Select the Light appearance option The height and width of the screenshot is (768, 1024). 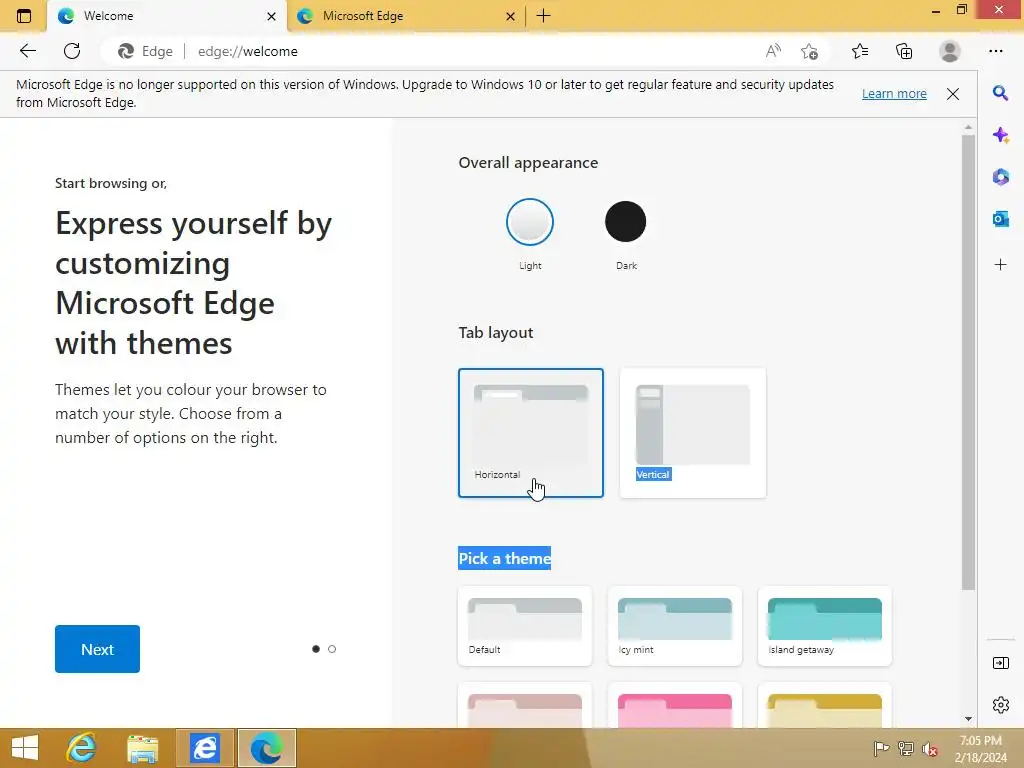tap(530, 222)
